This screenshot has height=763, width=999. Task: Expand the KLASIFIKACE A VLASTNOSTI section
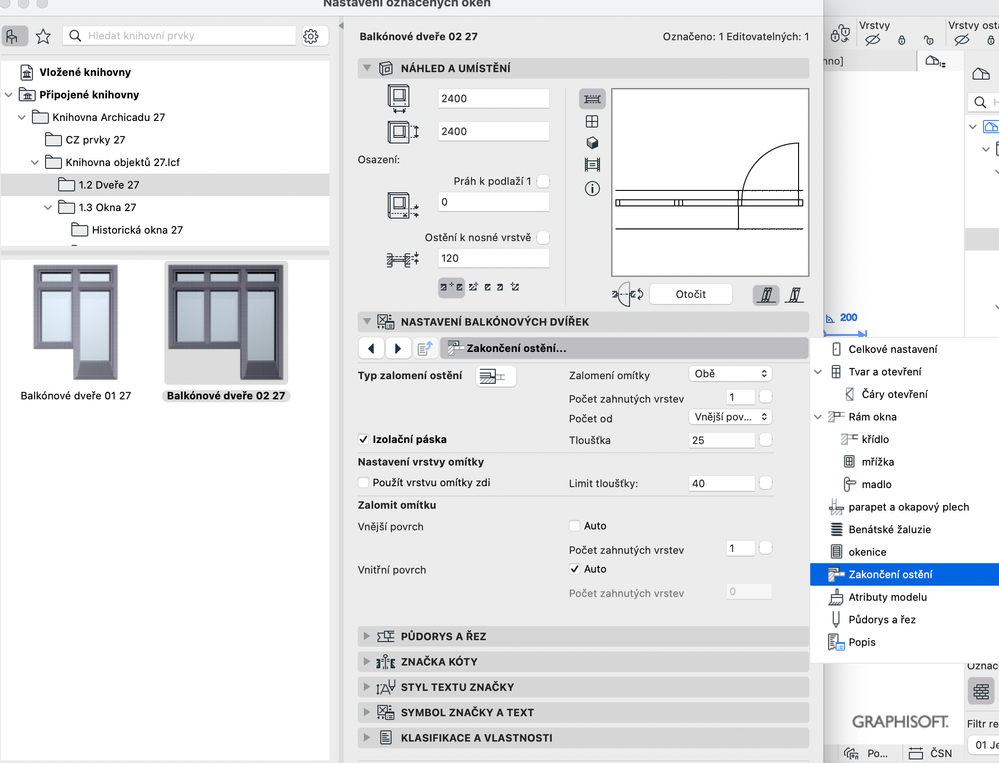(x=366, y=738)
